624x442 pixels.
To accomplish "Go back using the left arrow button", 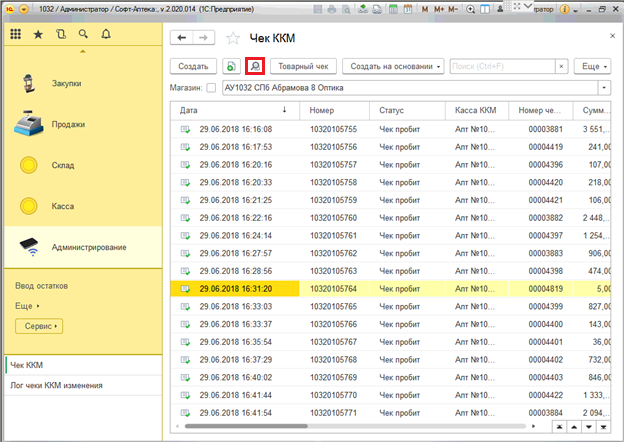I will [x=182, y=38].
